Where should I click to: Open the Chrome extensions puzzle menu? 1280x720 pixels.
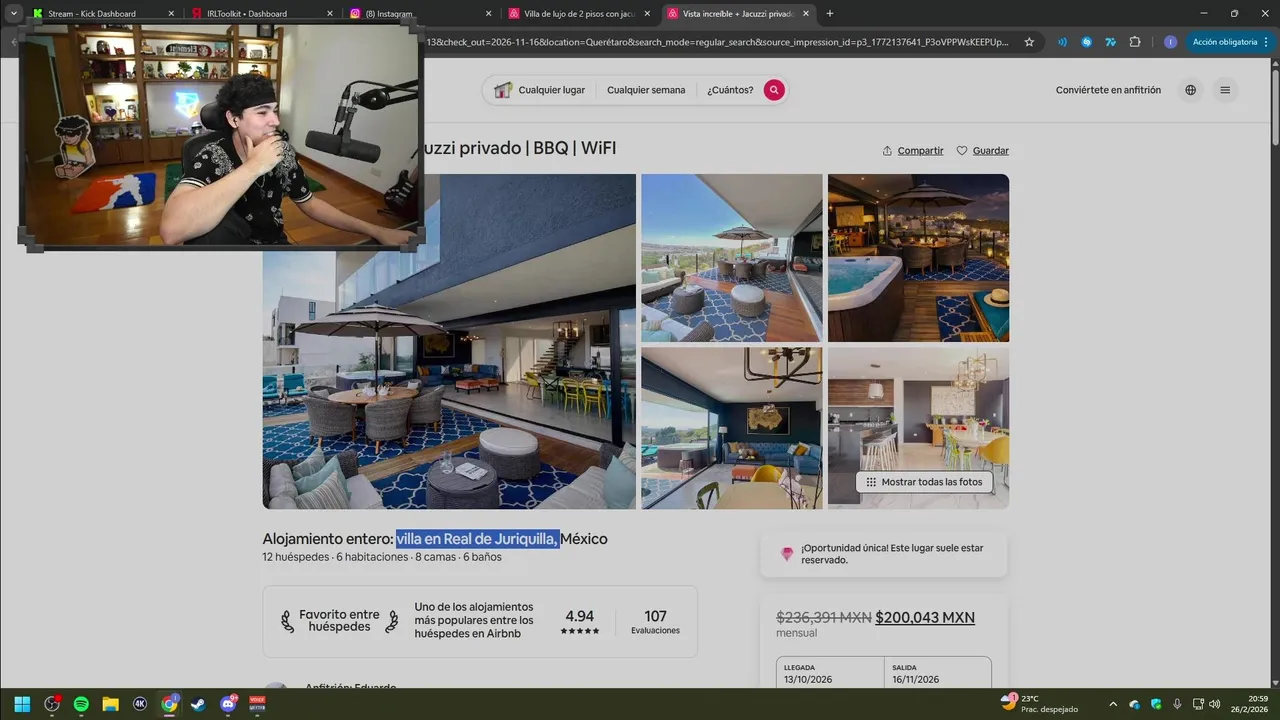pos(1135,42)
